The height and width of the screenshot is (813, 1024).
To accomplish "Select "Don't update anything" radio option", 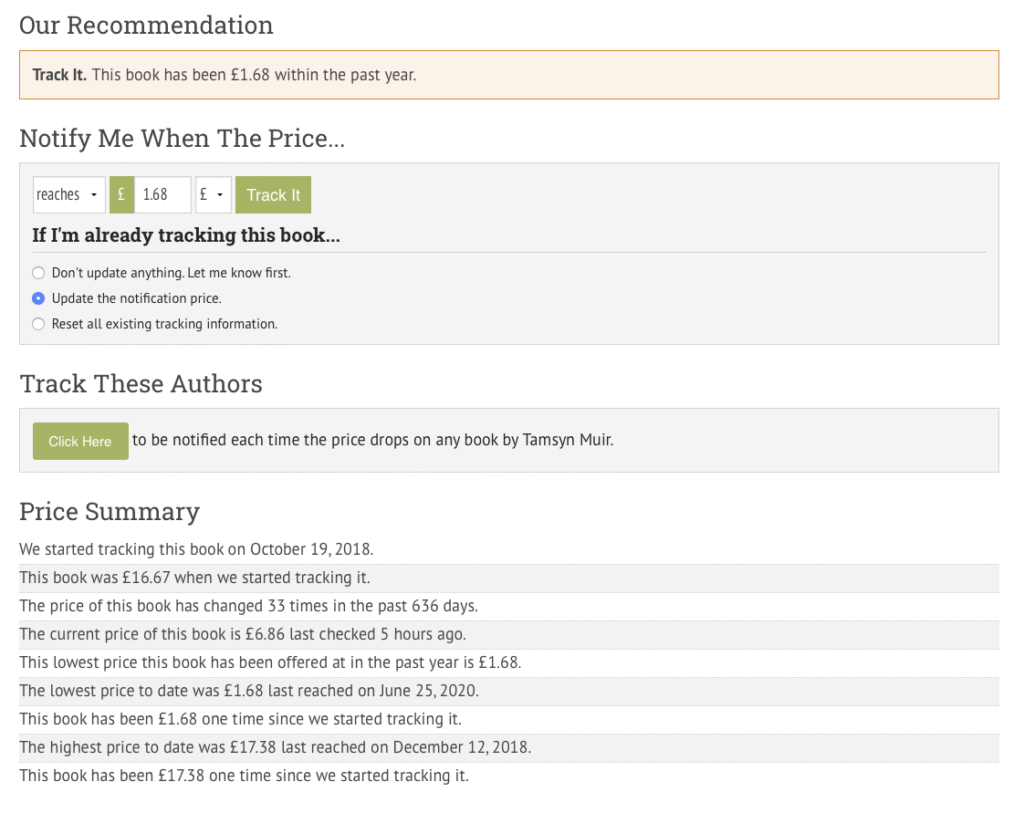I will click(x=39, y=272).
